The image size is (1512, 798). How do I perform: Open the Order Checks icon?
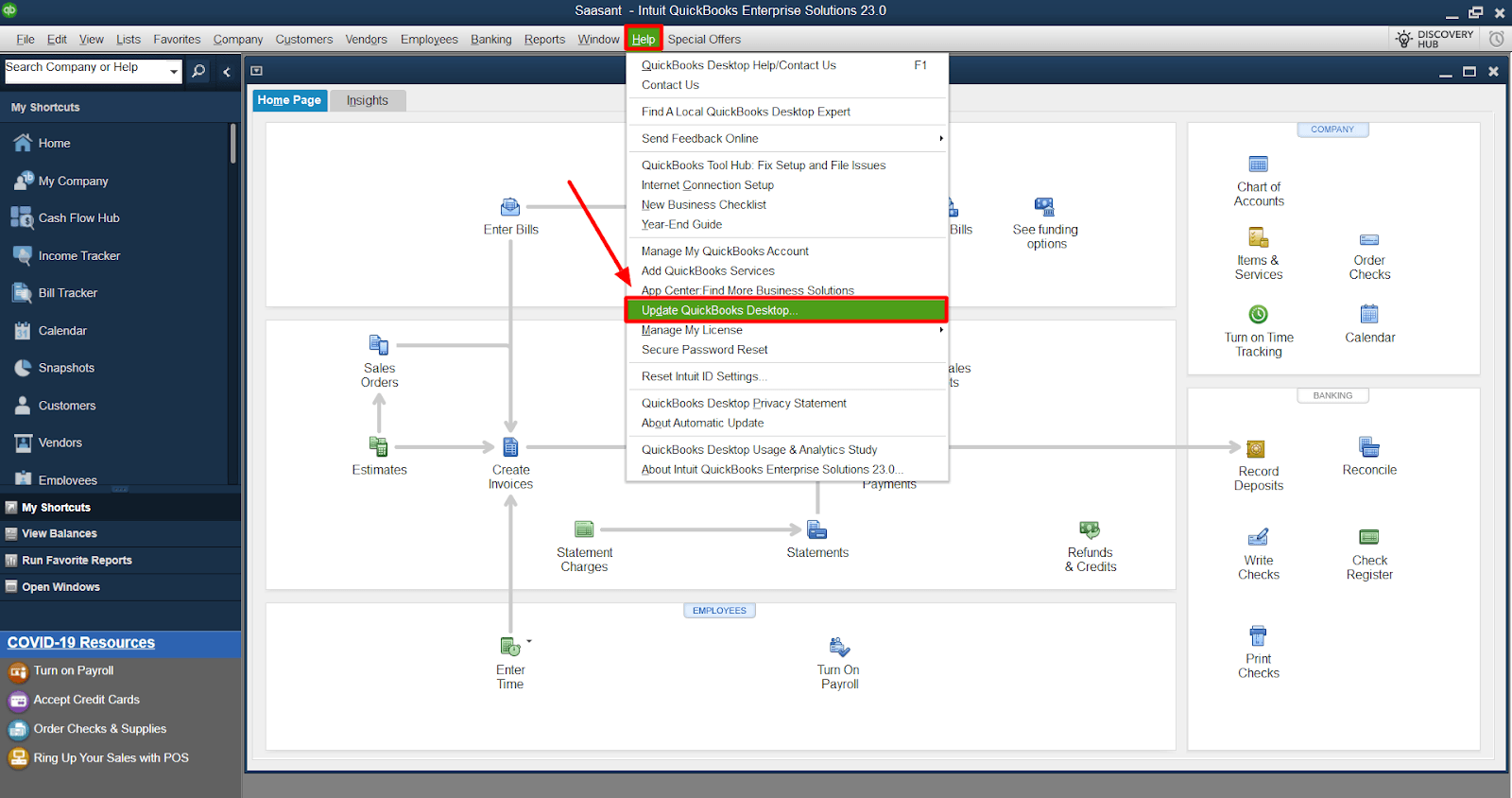(x=1369, y=239)
